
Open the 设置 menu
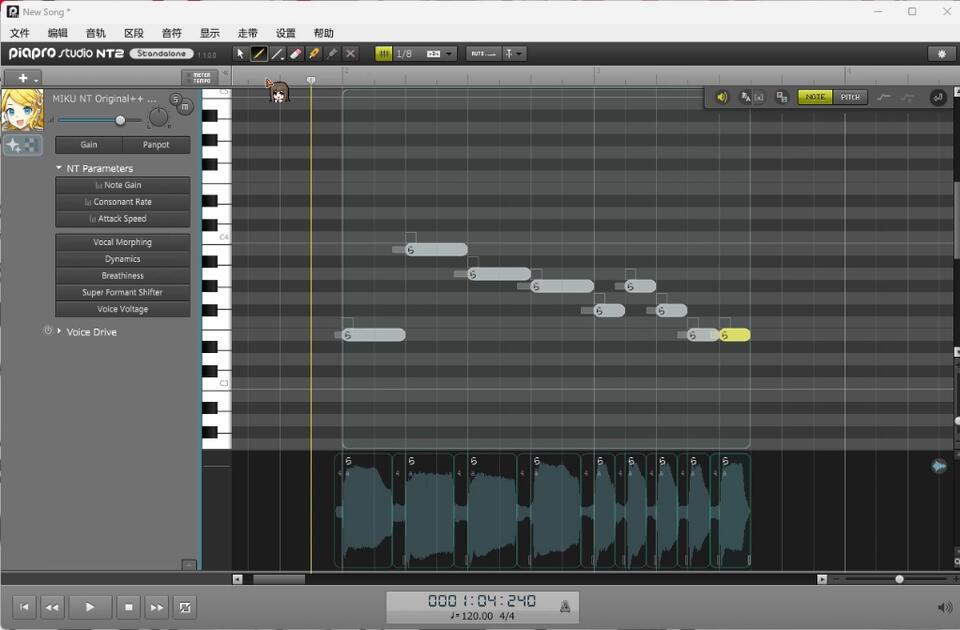285,33
